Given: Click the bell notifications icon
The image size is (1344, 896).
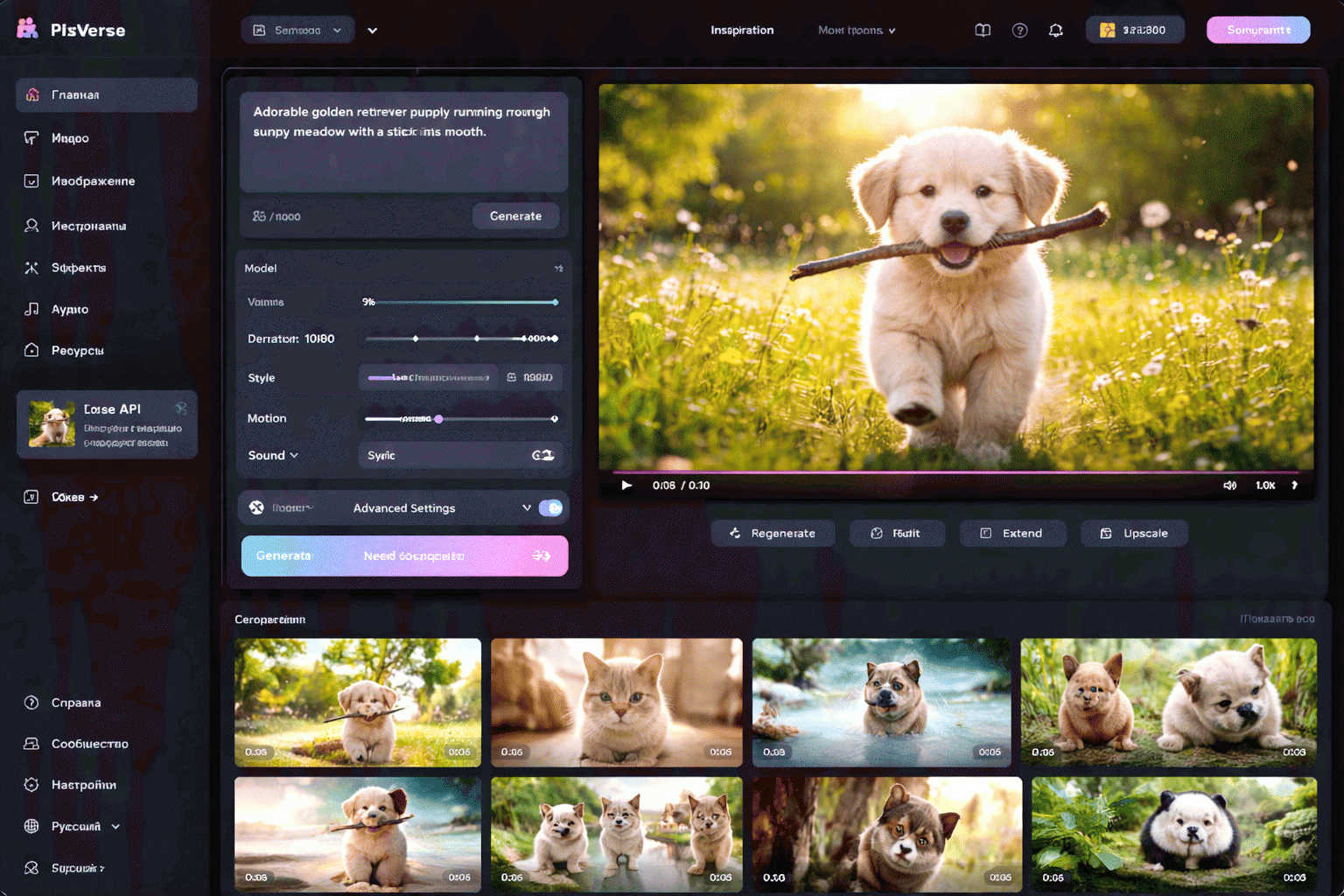Looking at the screenshot, I should (x=1055, y=31).
